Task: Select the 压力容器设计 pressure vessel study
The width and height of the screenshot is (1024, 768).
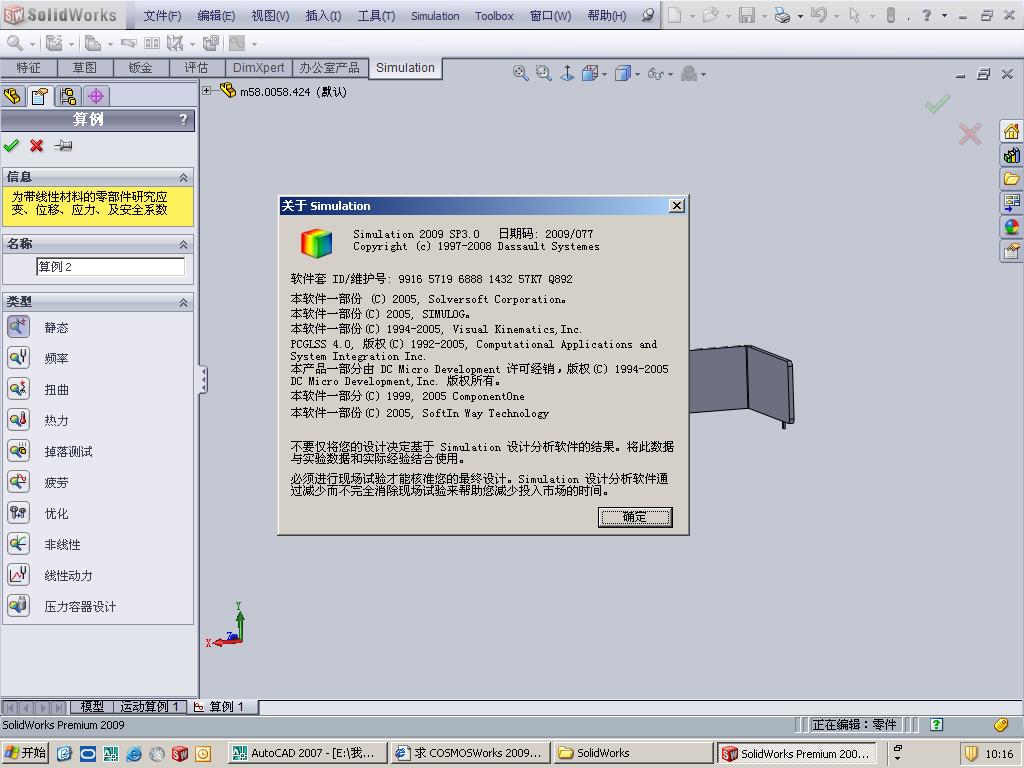Action: [x=18, y=606]
